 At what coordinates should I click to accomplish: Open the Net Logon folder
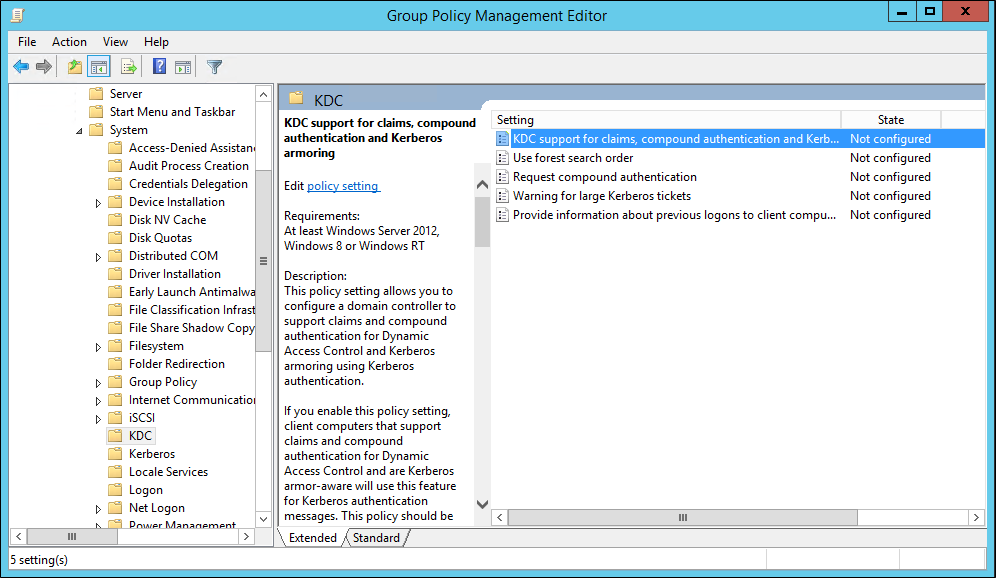154,507
